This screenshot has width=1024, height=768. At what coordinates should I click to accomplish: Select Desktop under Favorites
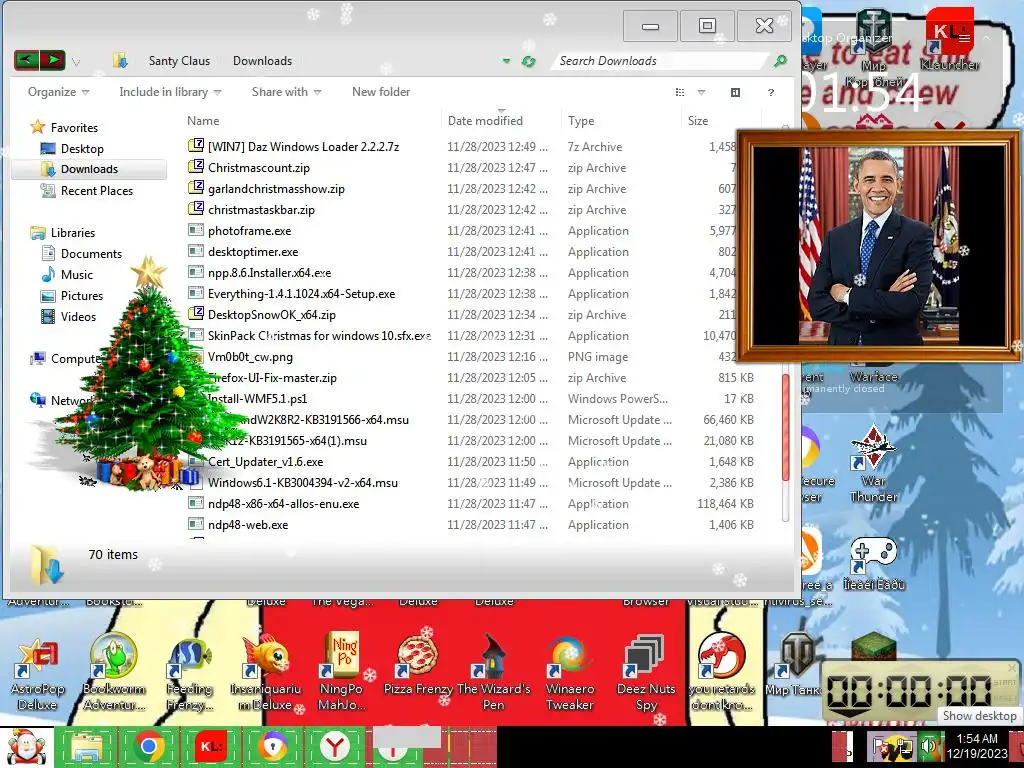pyautogui.click(x=72, y=148)
